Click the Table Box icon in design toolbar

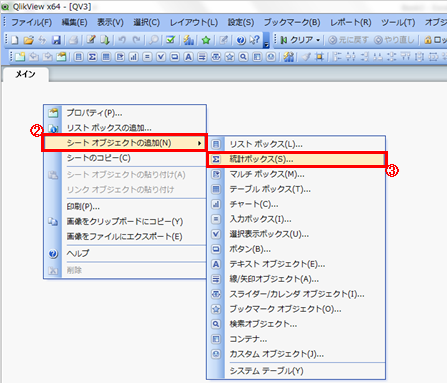[x=106, y=57]
